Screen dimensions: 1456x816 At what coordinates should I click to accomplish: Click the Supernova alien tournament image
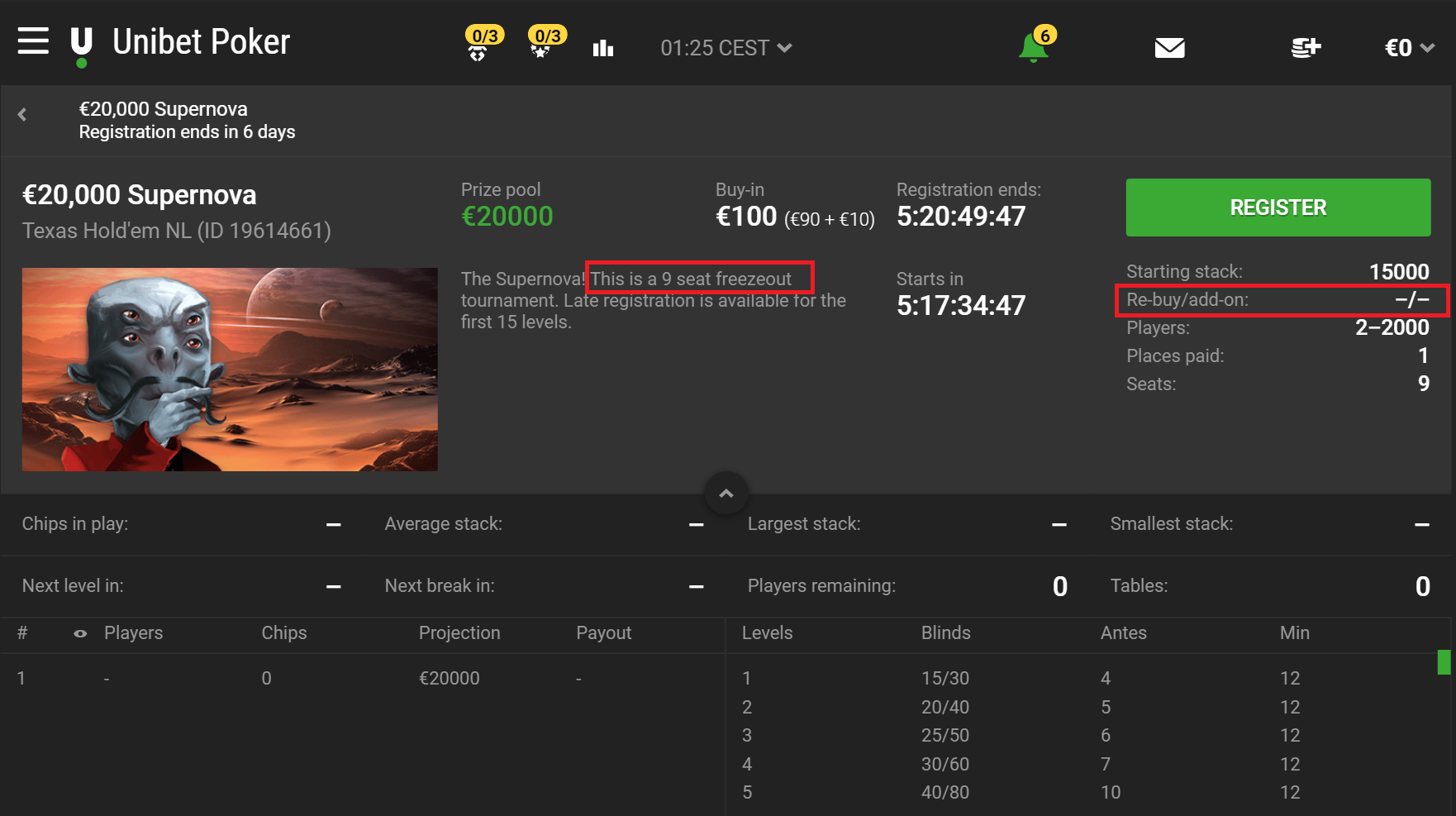tap(230, 370)
